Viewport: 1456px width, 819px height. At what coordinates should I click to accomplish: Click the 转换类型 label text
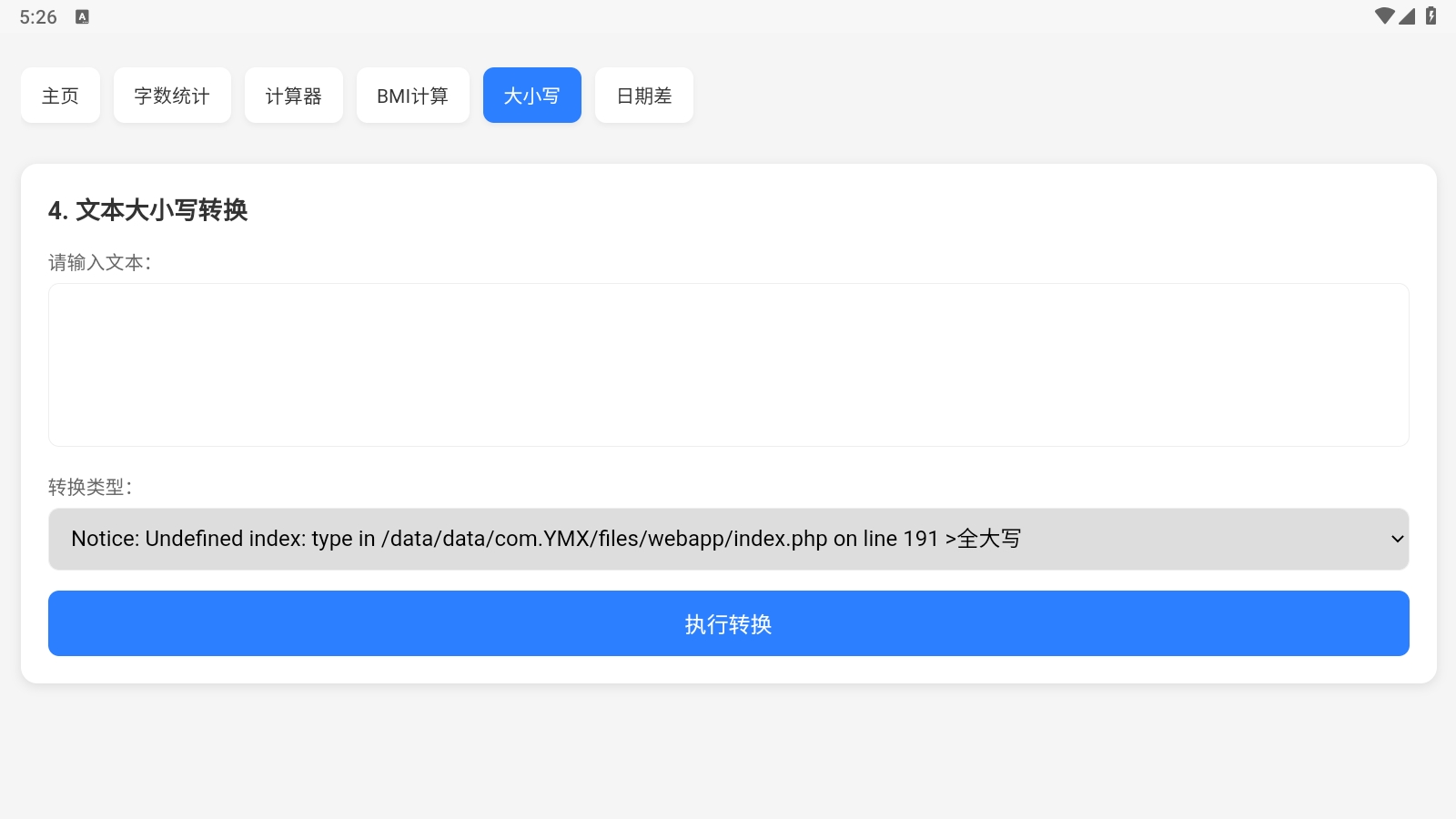92,488
